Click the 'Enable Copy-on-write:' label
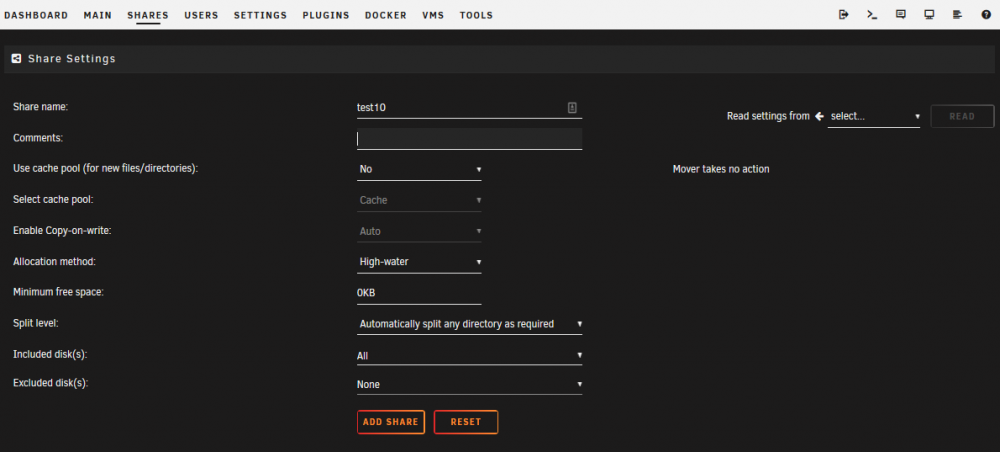1000x452 pixels. click(62, 231)
